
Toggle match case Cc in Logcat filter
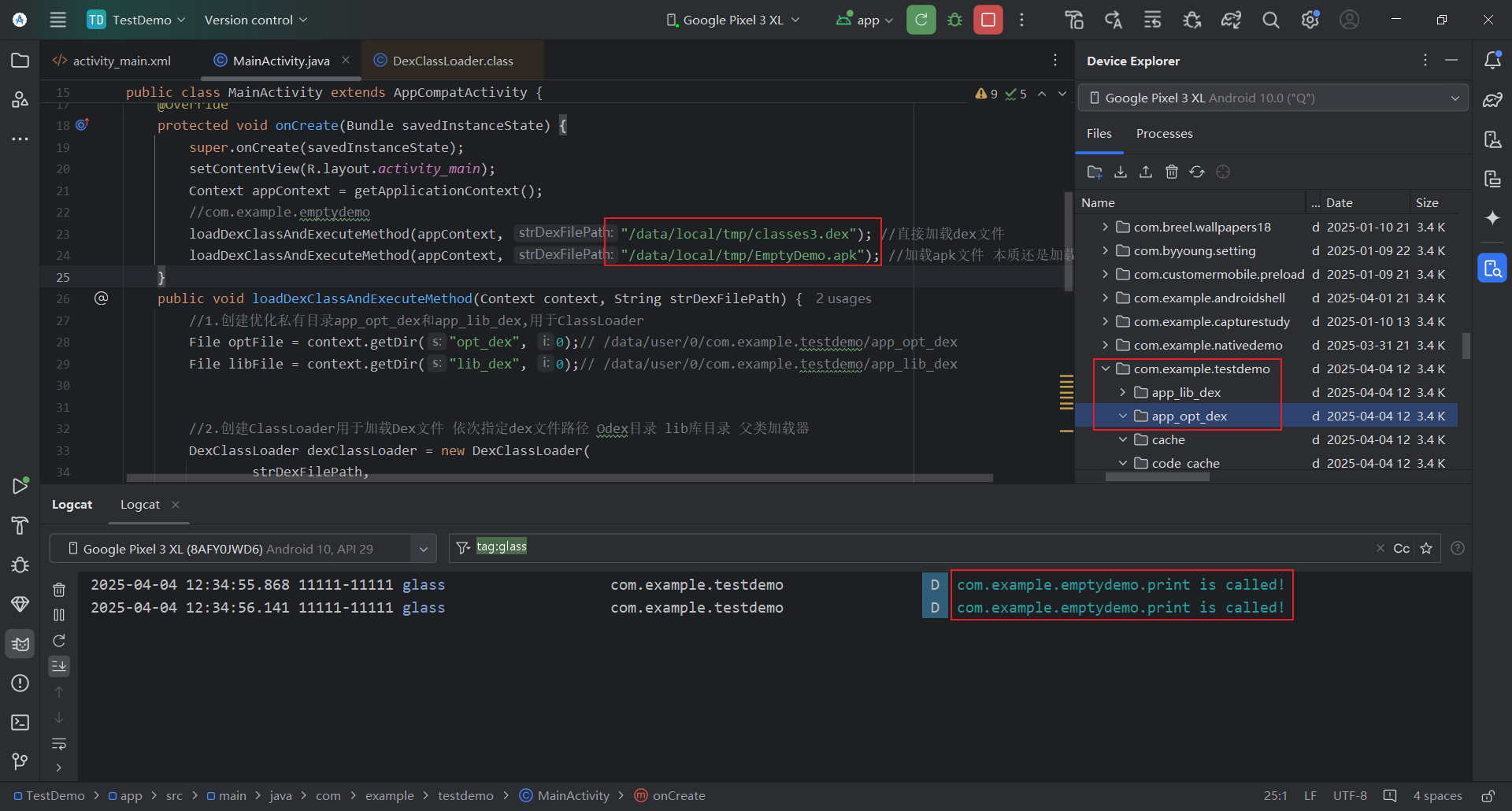pyautogui.click(x=1402, y=548)
